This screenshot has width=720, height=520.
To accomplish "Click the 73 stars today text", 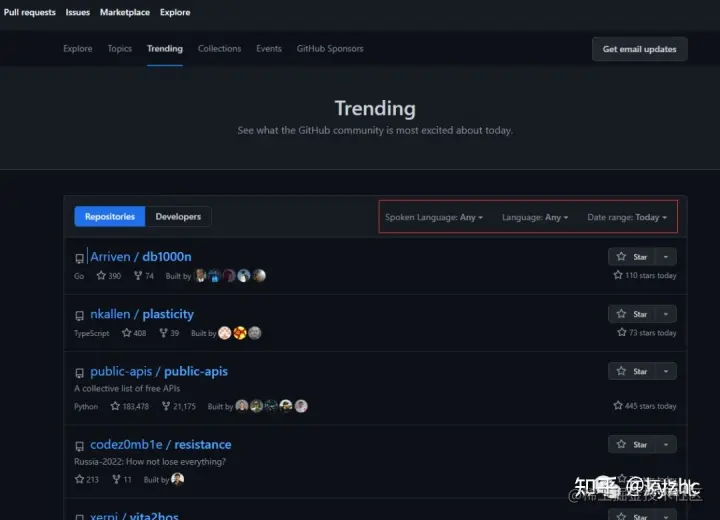I will 647,333.
